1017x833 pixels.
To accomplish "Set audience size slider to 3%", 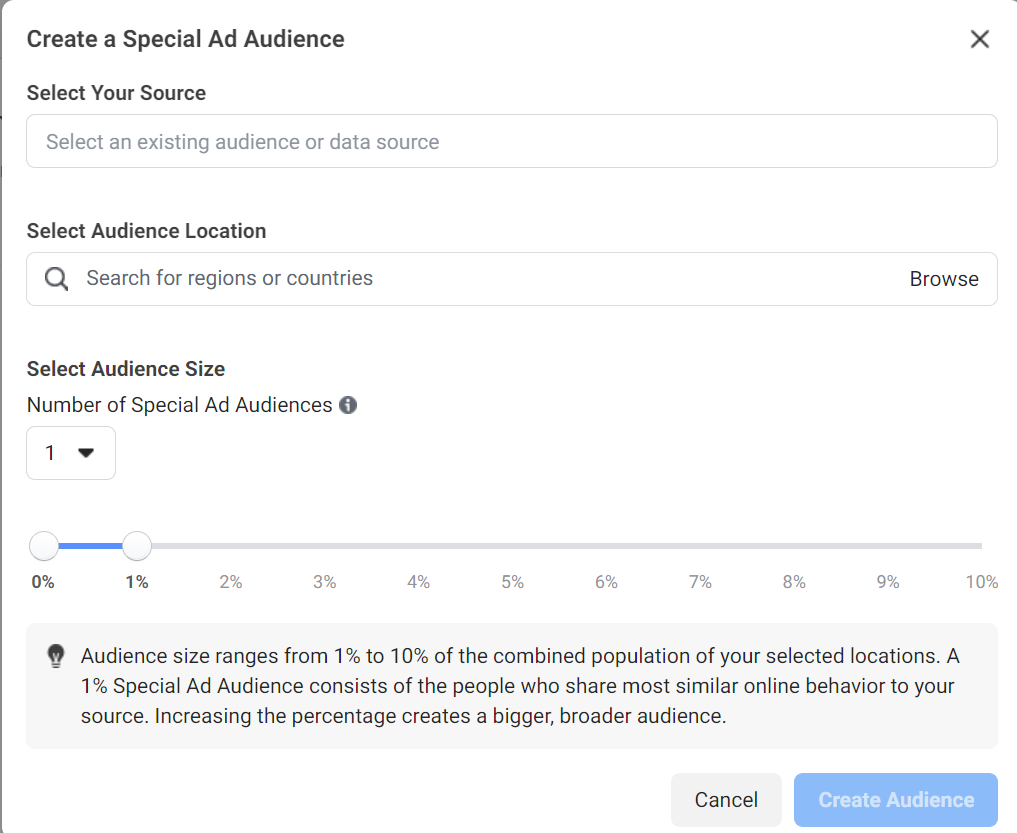I will 325,546.
